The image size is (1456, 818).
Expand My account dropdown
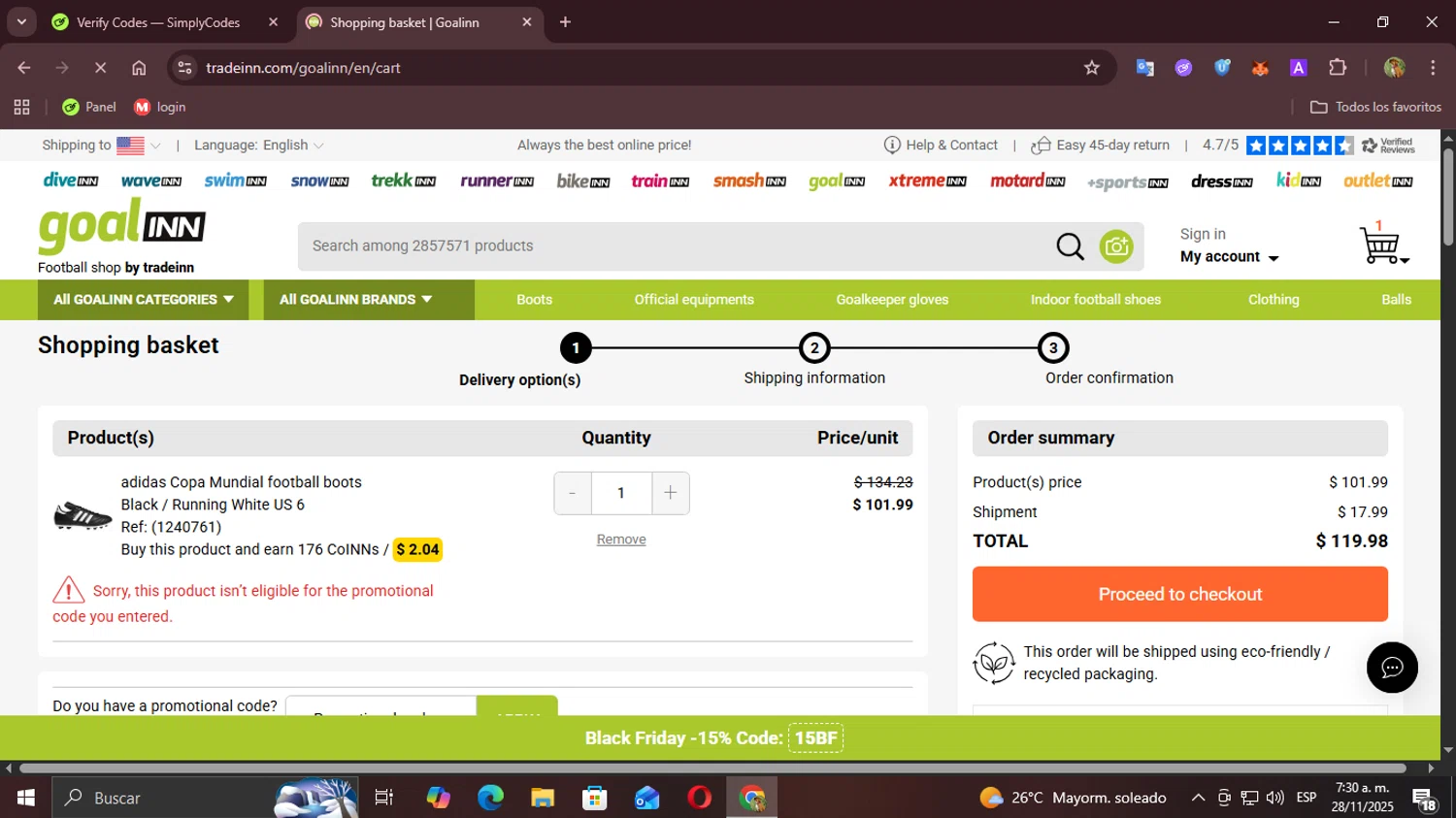pyautogui.click(x=1230, y=257)
